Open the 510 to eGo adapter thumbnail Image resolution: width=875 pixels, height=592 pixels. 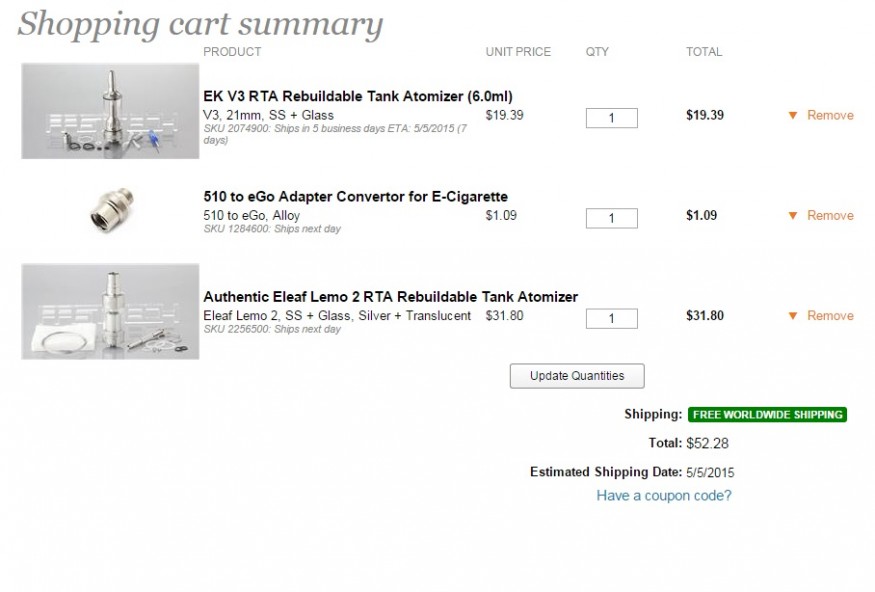(x=113, y=210)
